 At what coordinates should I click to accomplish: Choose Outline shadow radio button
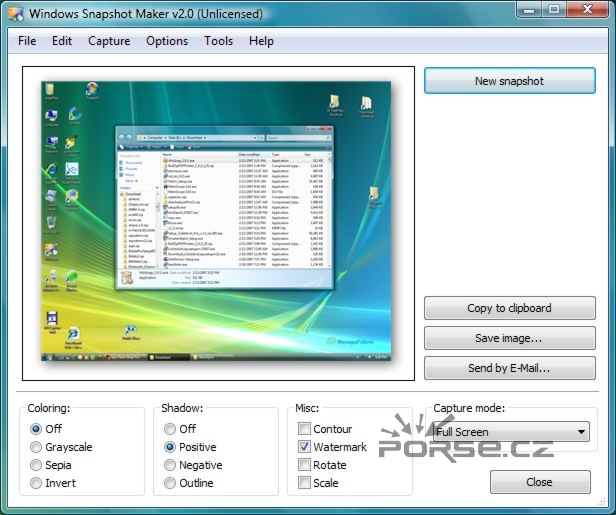pos(171,483)
